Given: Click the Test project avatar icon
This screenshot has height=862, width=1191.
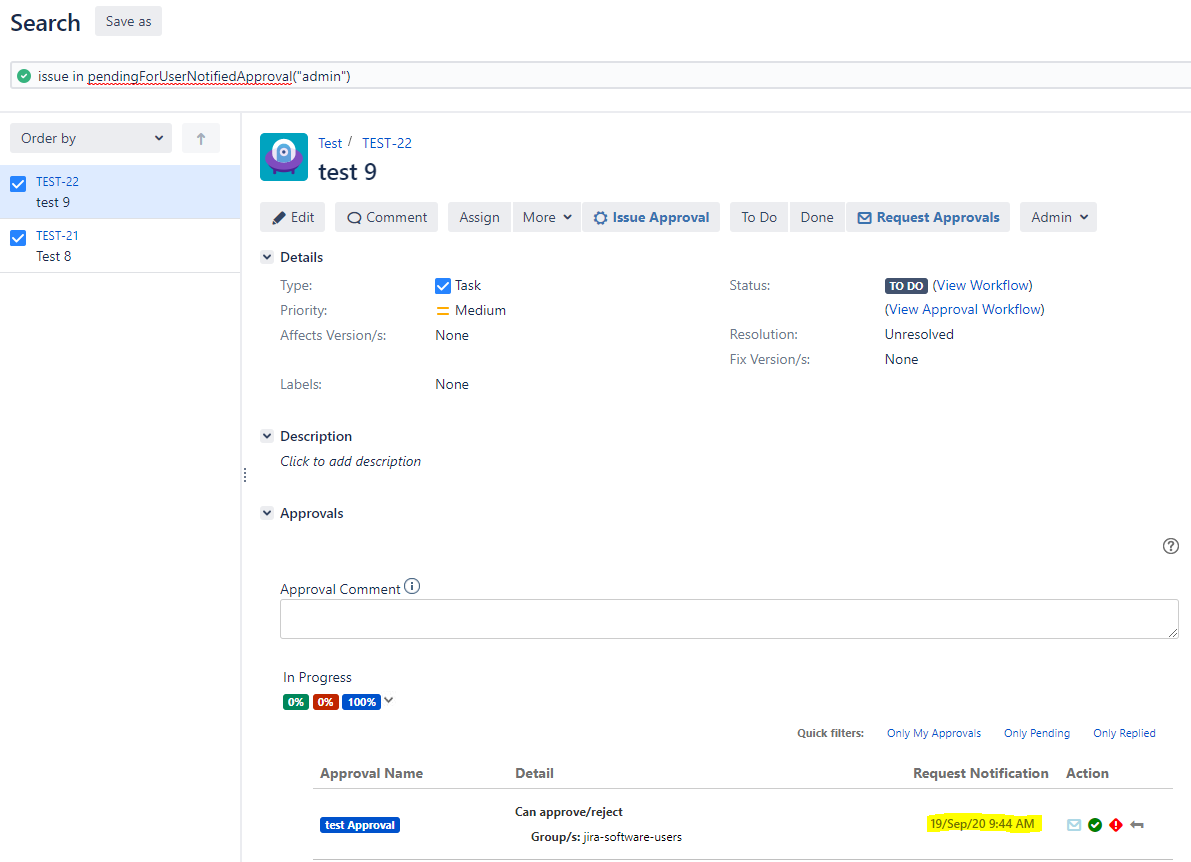Looking at the screenshot, I should pyautogui.click(x=284, y=157).
